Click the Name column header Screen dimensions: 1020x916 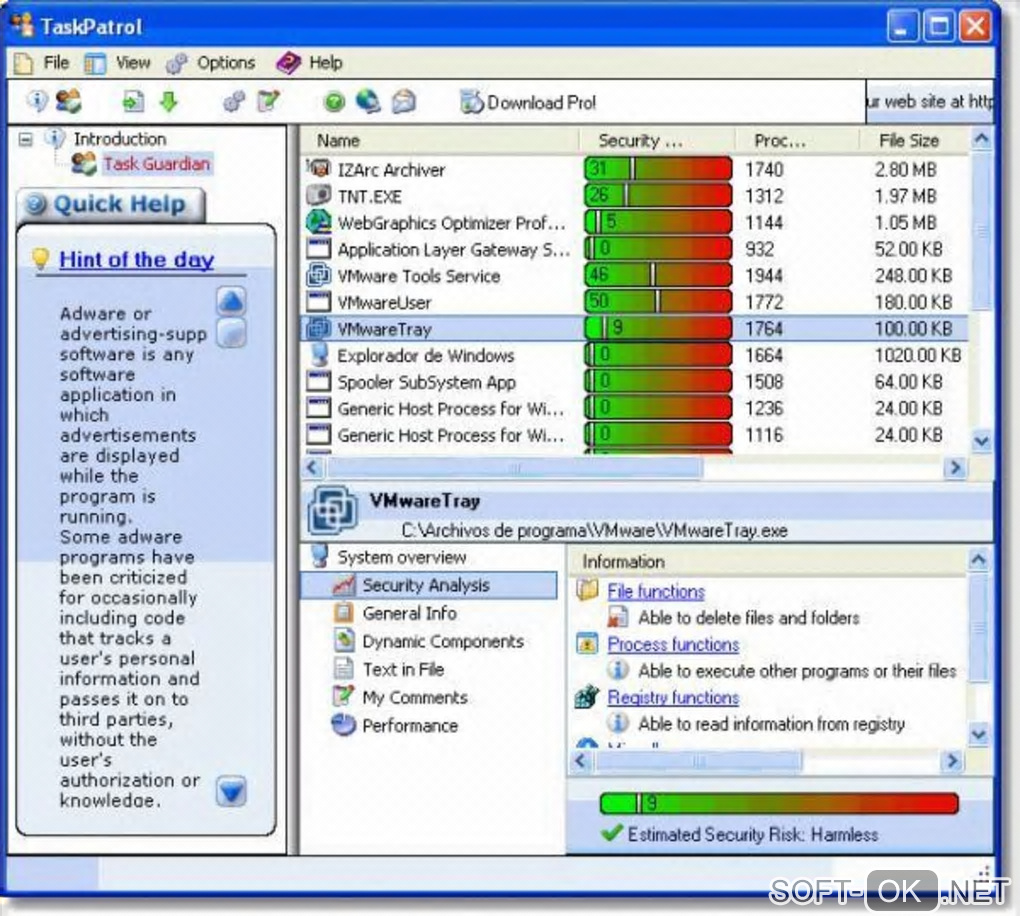click(439, 141)
